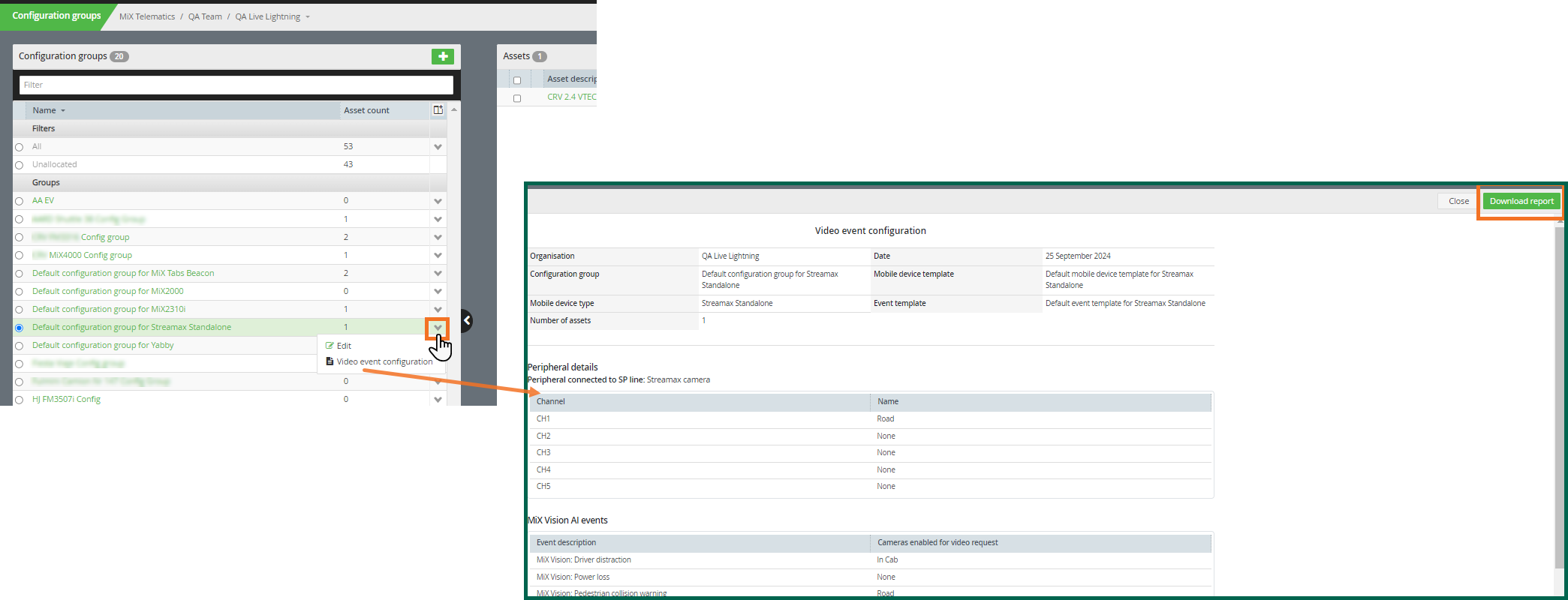The height and width of the screenshot is (600, 1568).
Task: Select the AA EV group radio button
Action: coord(20,201)
